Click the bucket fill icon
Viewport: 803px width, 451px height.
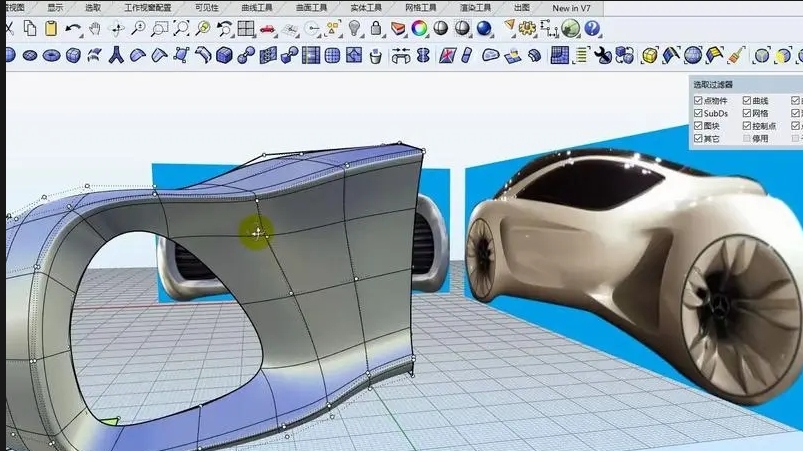376,56
